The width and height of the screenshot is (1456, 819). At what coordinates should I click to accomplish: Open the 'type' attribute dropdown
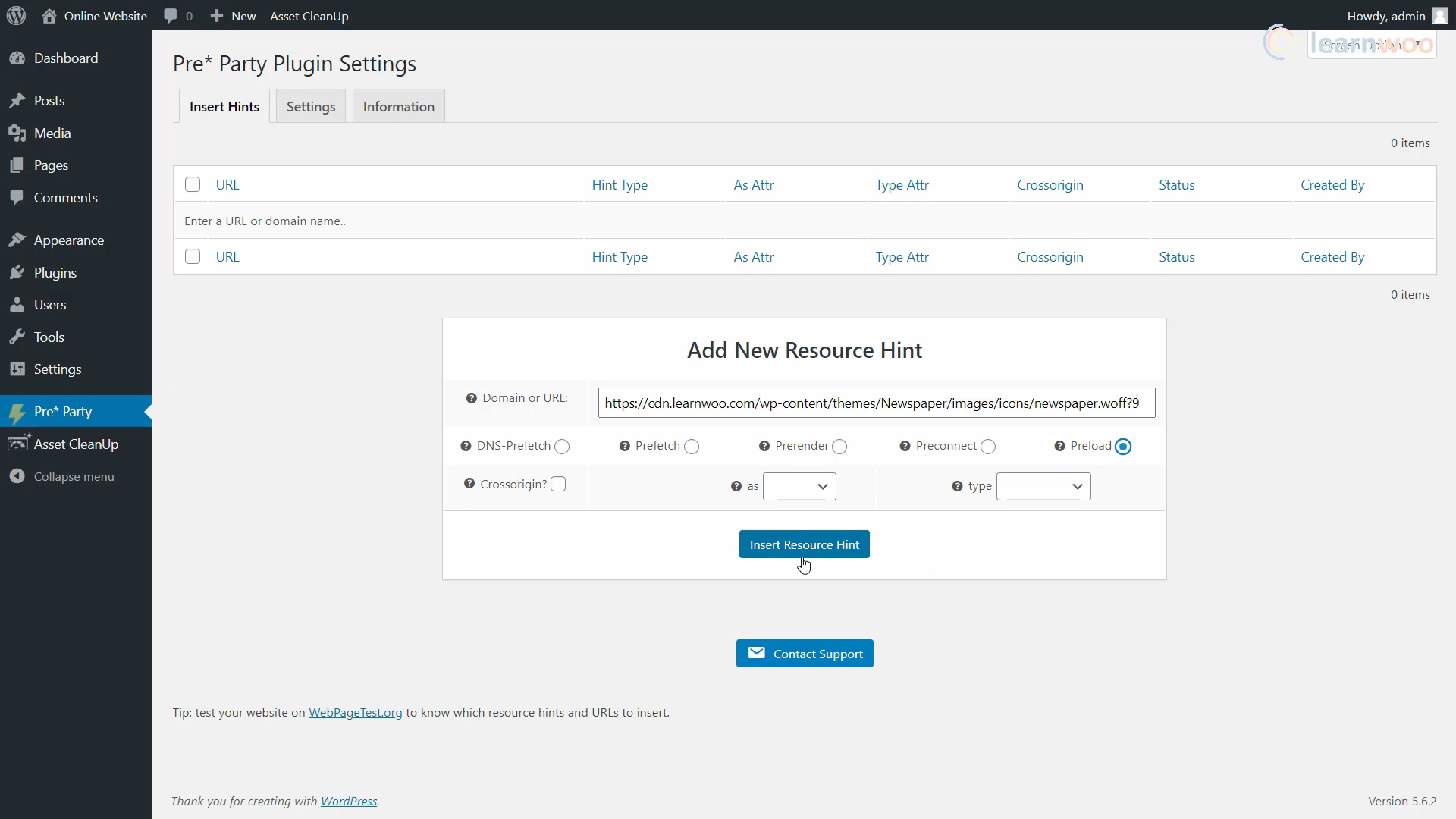[1043, 486]
